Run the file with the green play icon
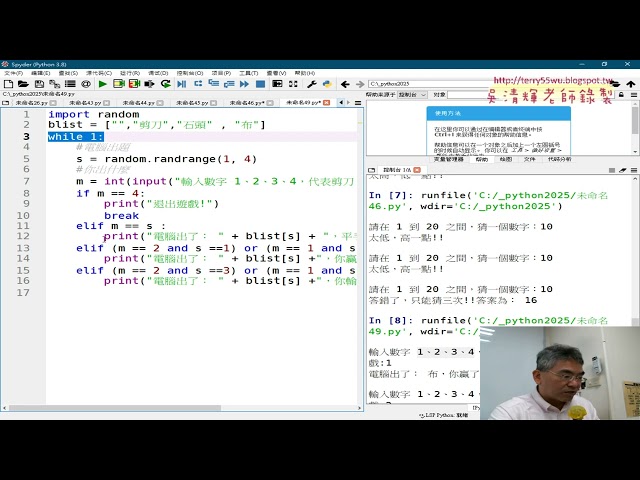 [102, 84]
